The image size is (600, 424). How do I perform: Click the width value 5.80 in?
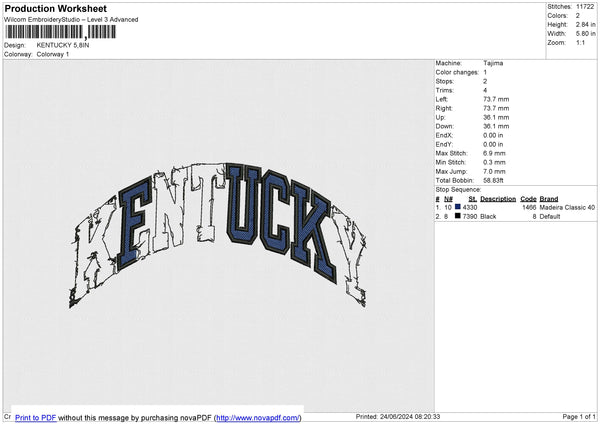pos(585,34)
